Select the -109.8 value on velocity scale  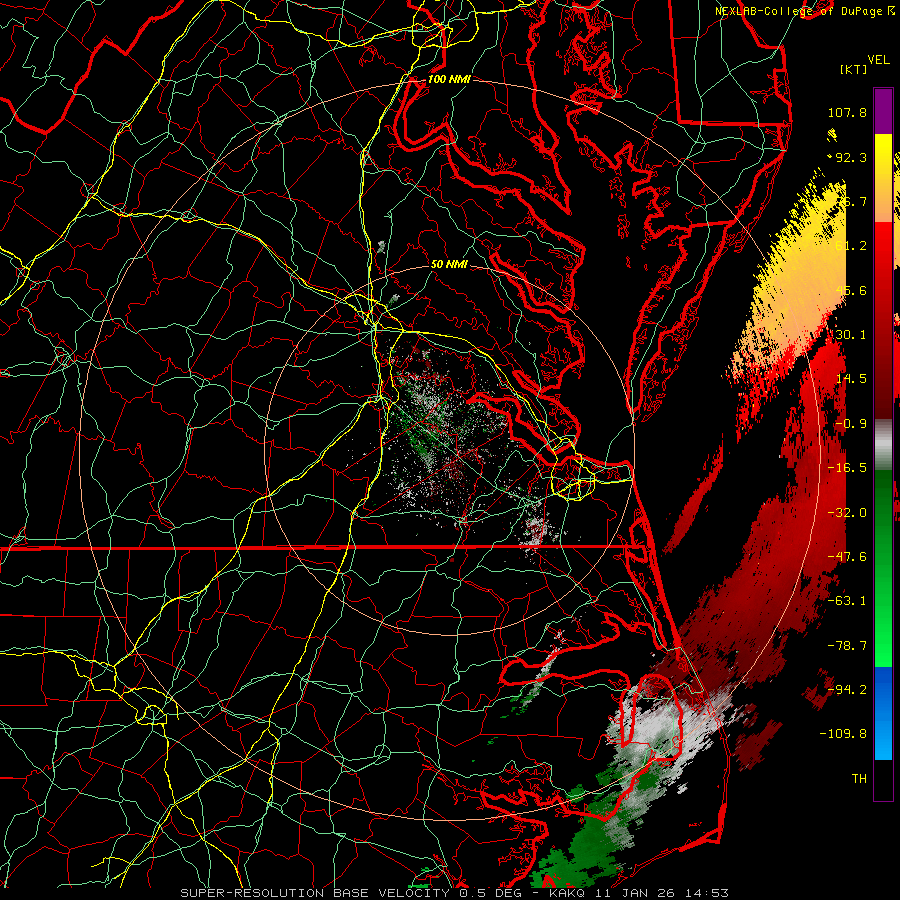point(844,734)
